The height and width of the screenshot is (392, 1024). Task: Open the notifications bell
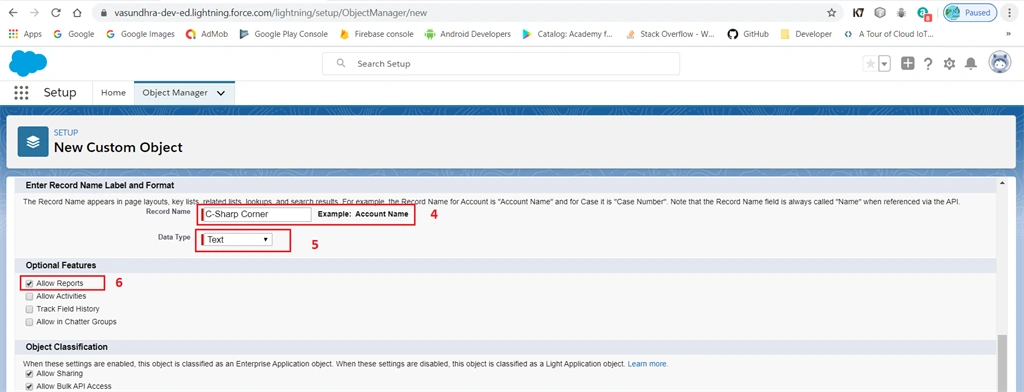tap(971, 63)
